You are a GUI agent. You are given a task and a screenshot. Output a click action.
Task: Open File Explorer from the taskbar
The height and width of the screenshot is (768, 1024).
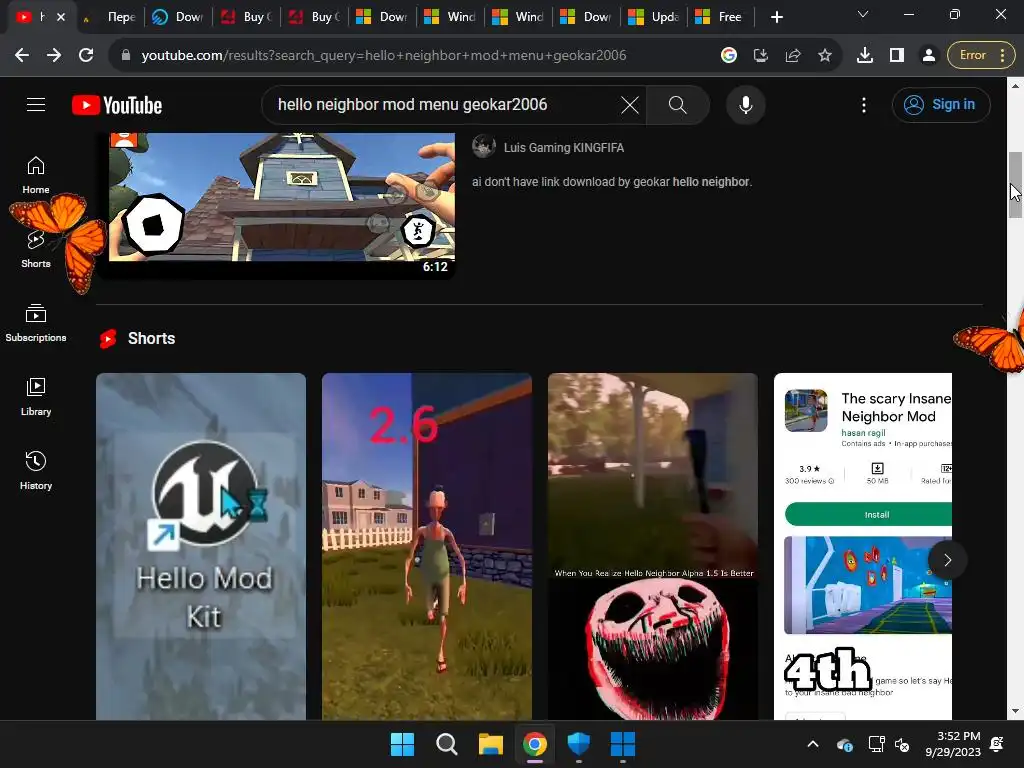tap(490, 744)
